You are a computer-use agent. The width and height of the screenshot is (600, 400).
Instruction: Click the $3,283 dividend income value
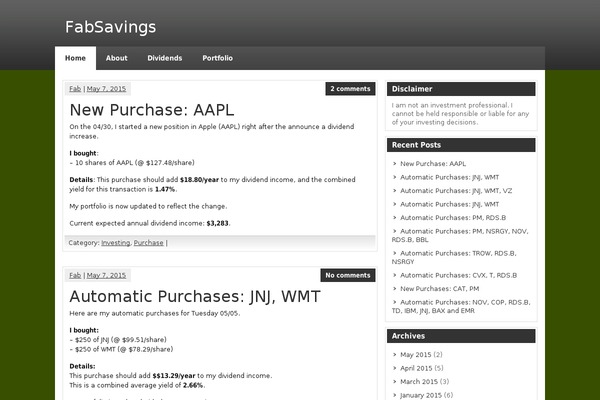tap(217, 224)
